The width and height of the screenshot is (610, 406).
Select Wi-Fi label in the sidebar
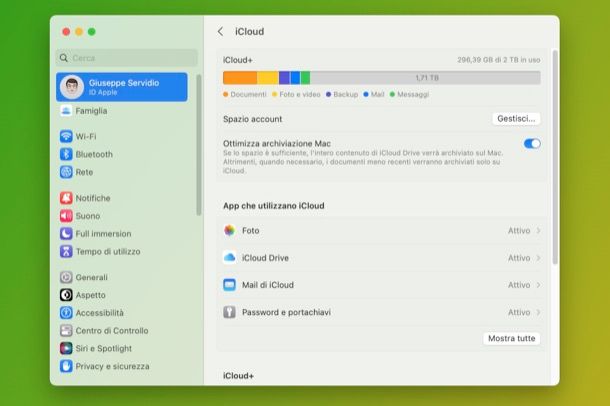[x=86, y=136]
